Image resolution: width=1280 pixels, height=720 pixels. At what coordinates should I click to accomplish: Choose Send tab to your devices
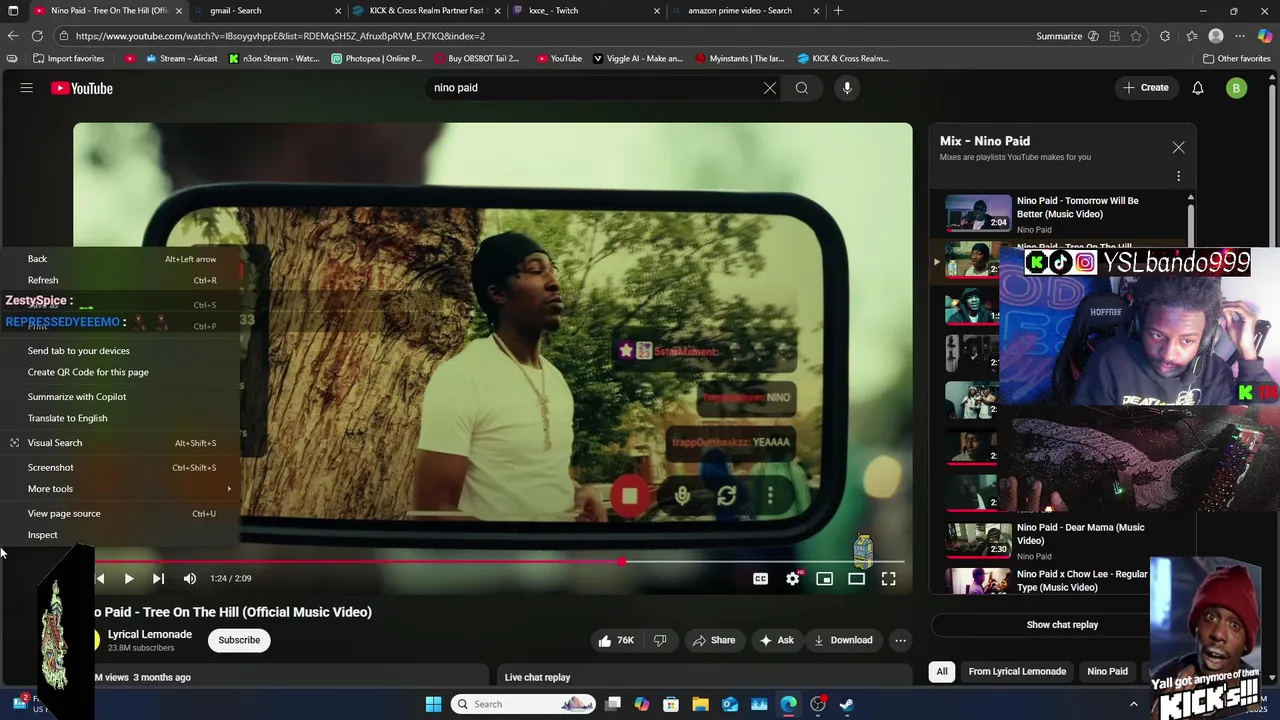(x=120, y=351)
